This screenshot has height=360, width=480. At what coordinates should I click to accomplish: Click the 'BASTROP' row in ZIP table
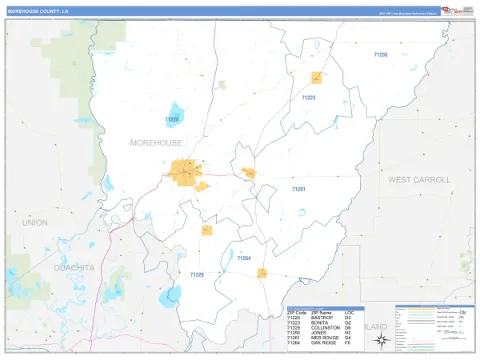319,318
